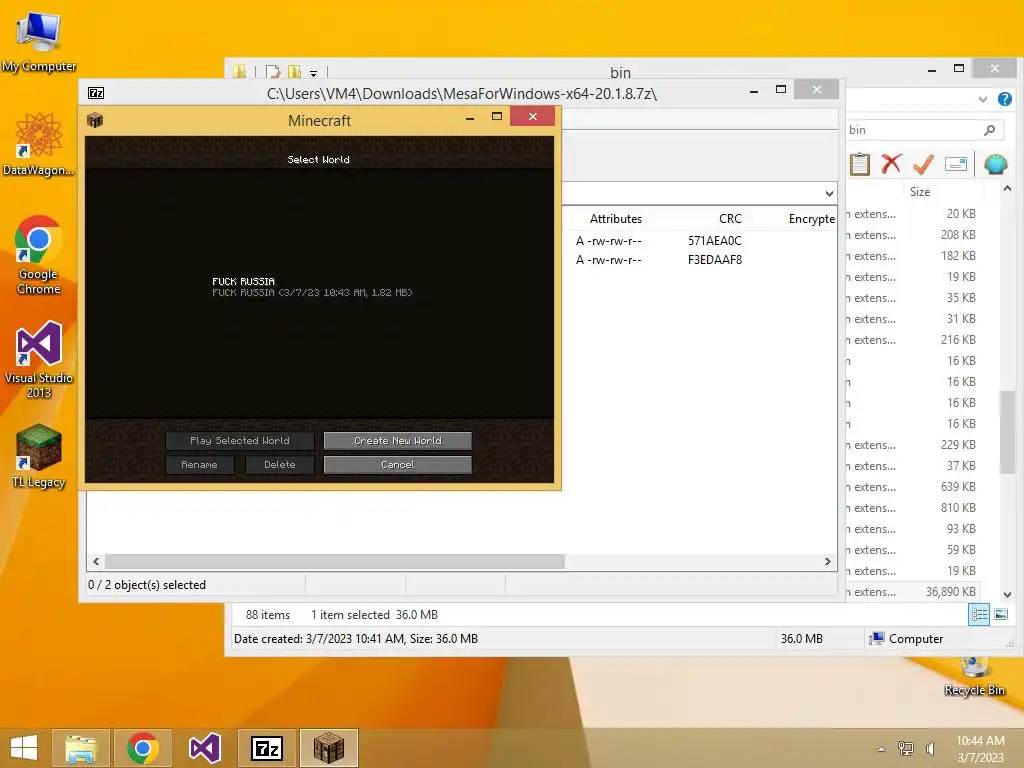Expand the Explorer ribbon chevron
Screen dimensions: 1024x768
pyautogui.click(x=982, y=99)
